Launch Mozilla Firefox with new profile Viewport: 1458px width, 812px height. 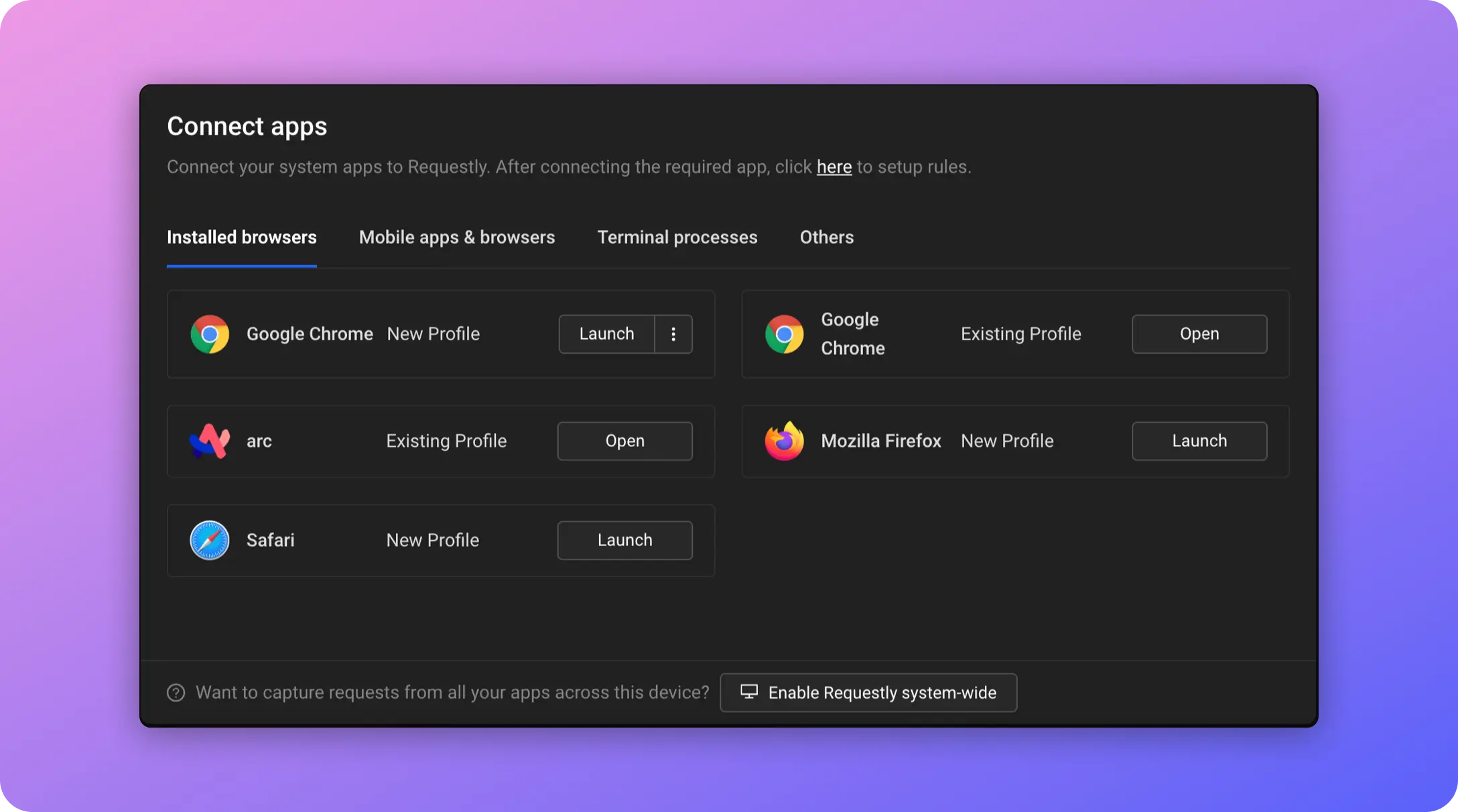tap(1199, 441)
